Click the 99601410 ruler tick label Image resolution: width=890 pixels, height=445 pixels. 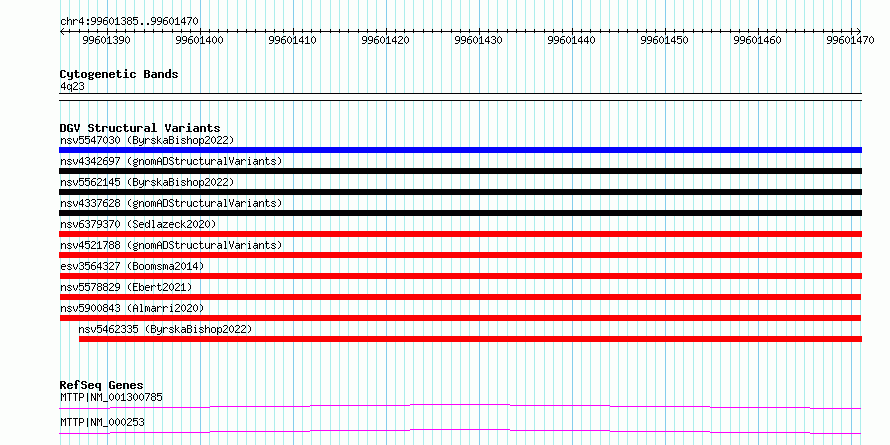[293, 40]
